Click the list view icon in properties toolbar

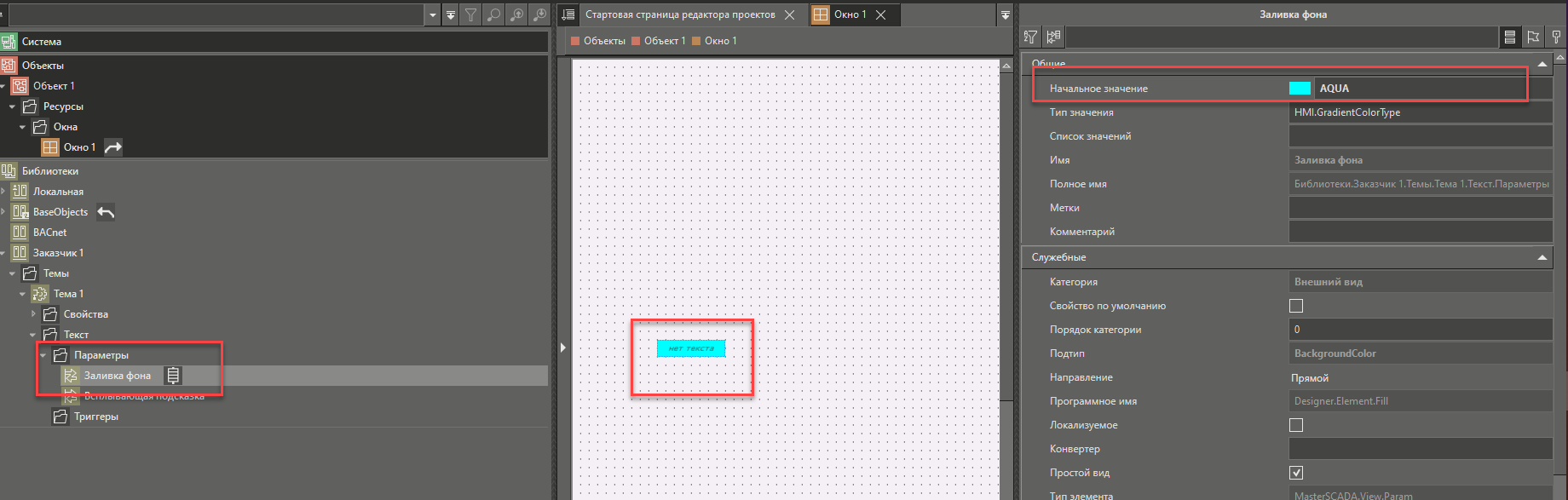[1510, 37]
